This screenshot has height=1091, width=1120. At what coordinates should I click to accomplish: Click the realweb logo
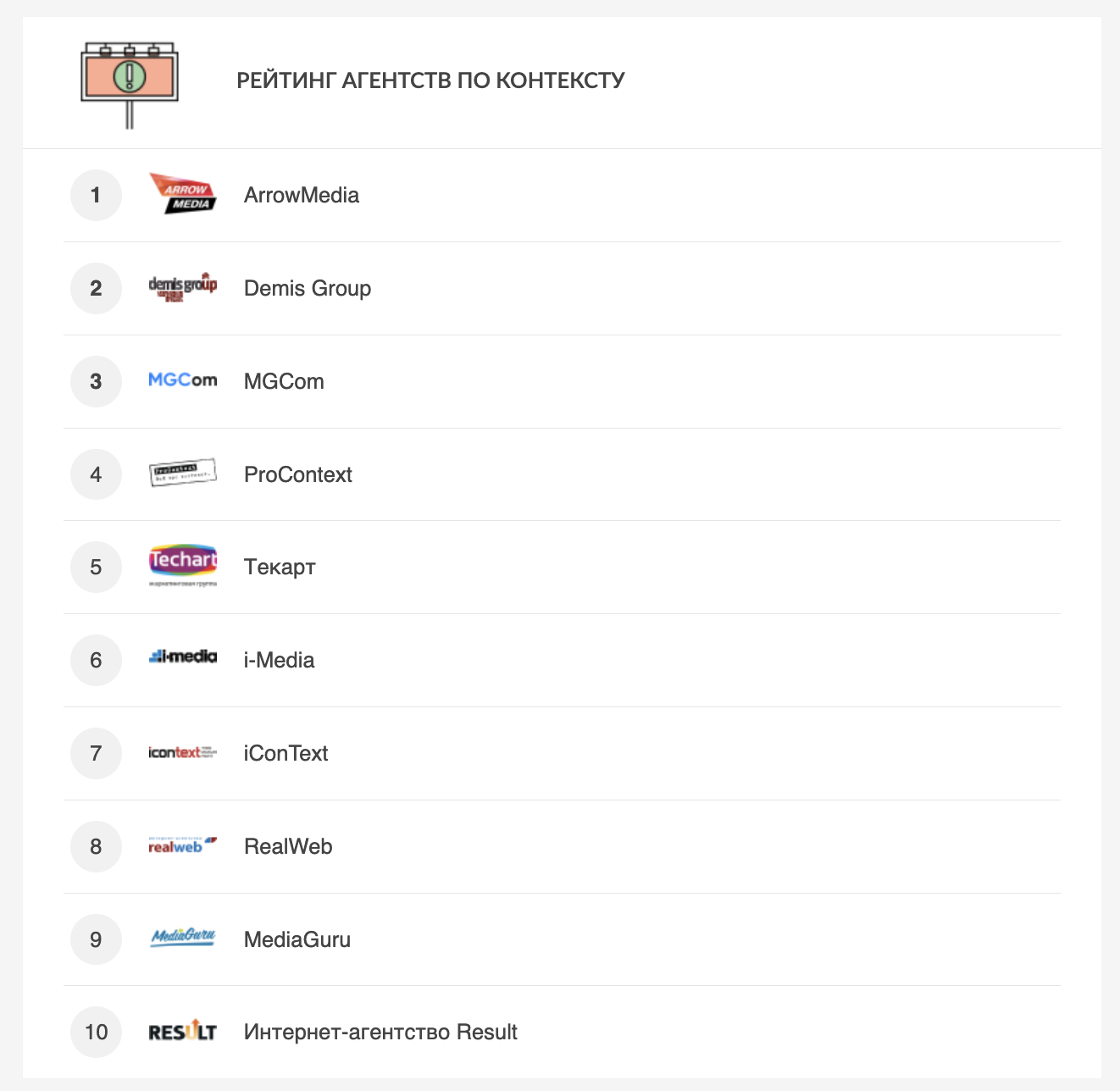(182, 845)
